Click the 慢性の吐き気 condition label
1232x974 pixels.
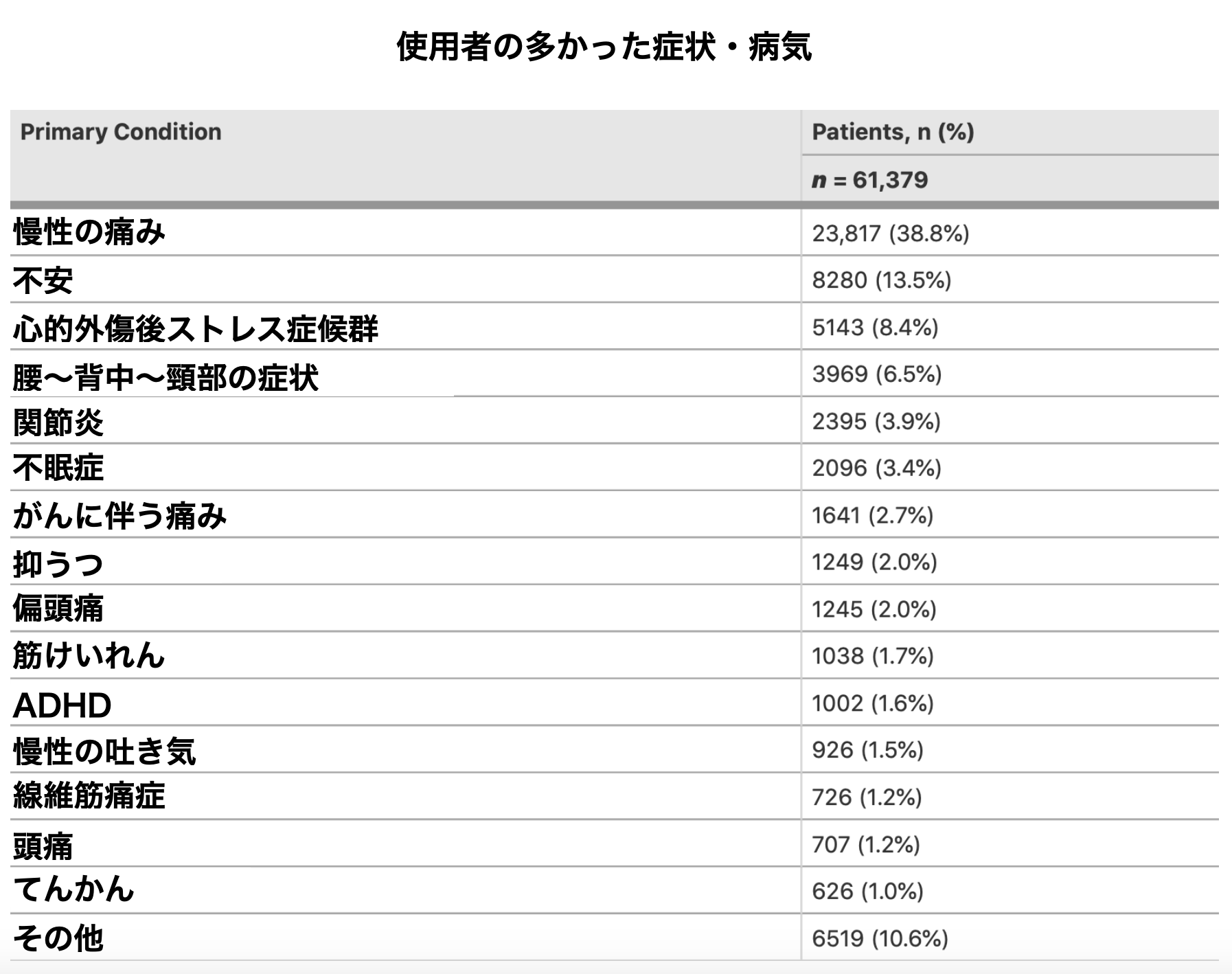click(x=104, y=751)
